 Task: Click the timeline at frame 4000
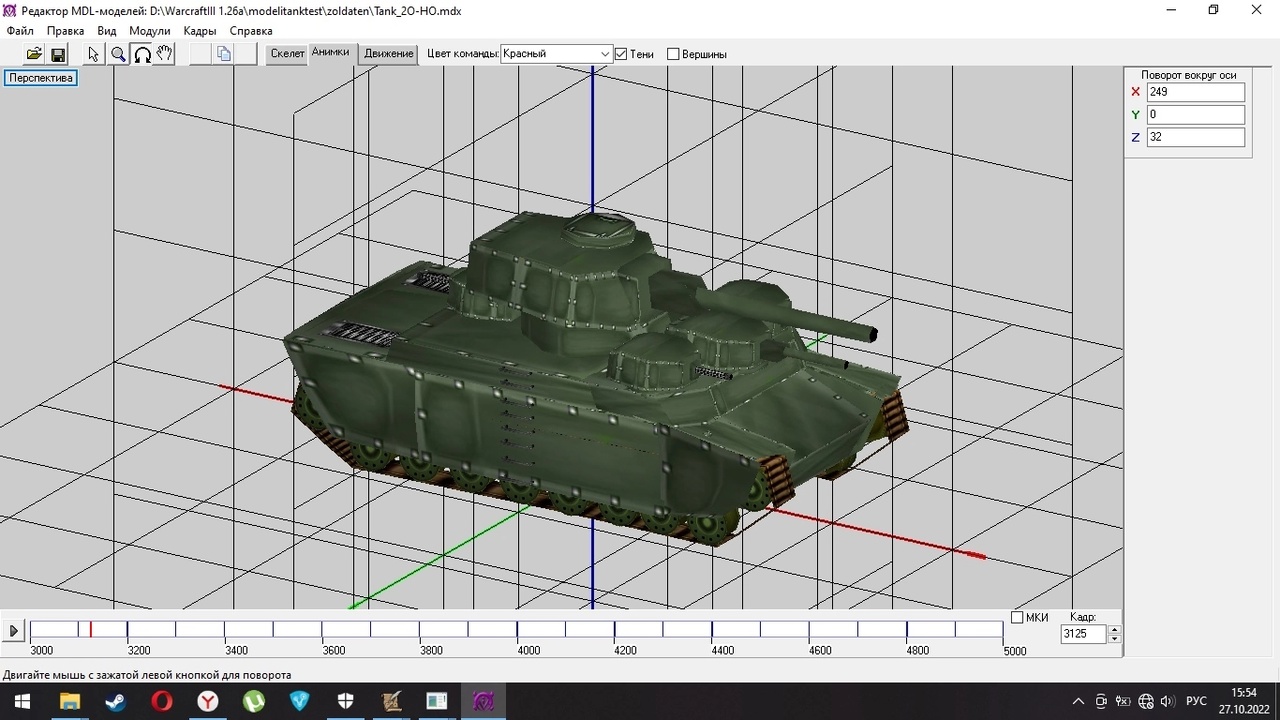click(517, 629)
